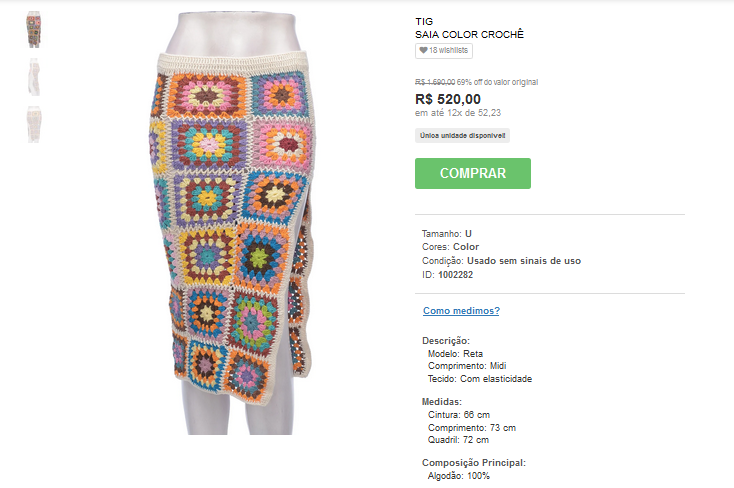This screenshot has width=734, height=488.
Task: Click the crossed-out original price R$ 1.690,00
Action: click(435, 82)
